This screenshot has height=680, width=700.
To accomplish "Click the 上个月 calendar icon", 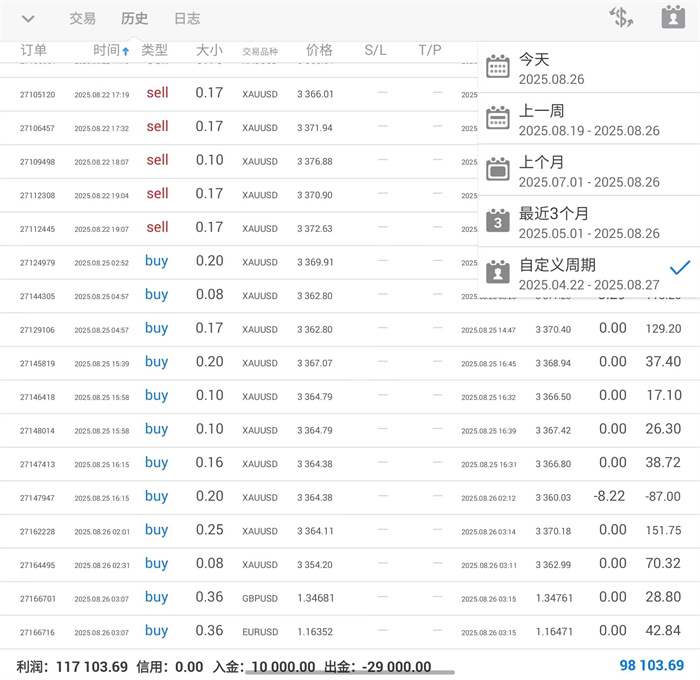I will click(x=498, y=169).
